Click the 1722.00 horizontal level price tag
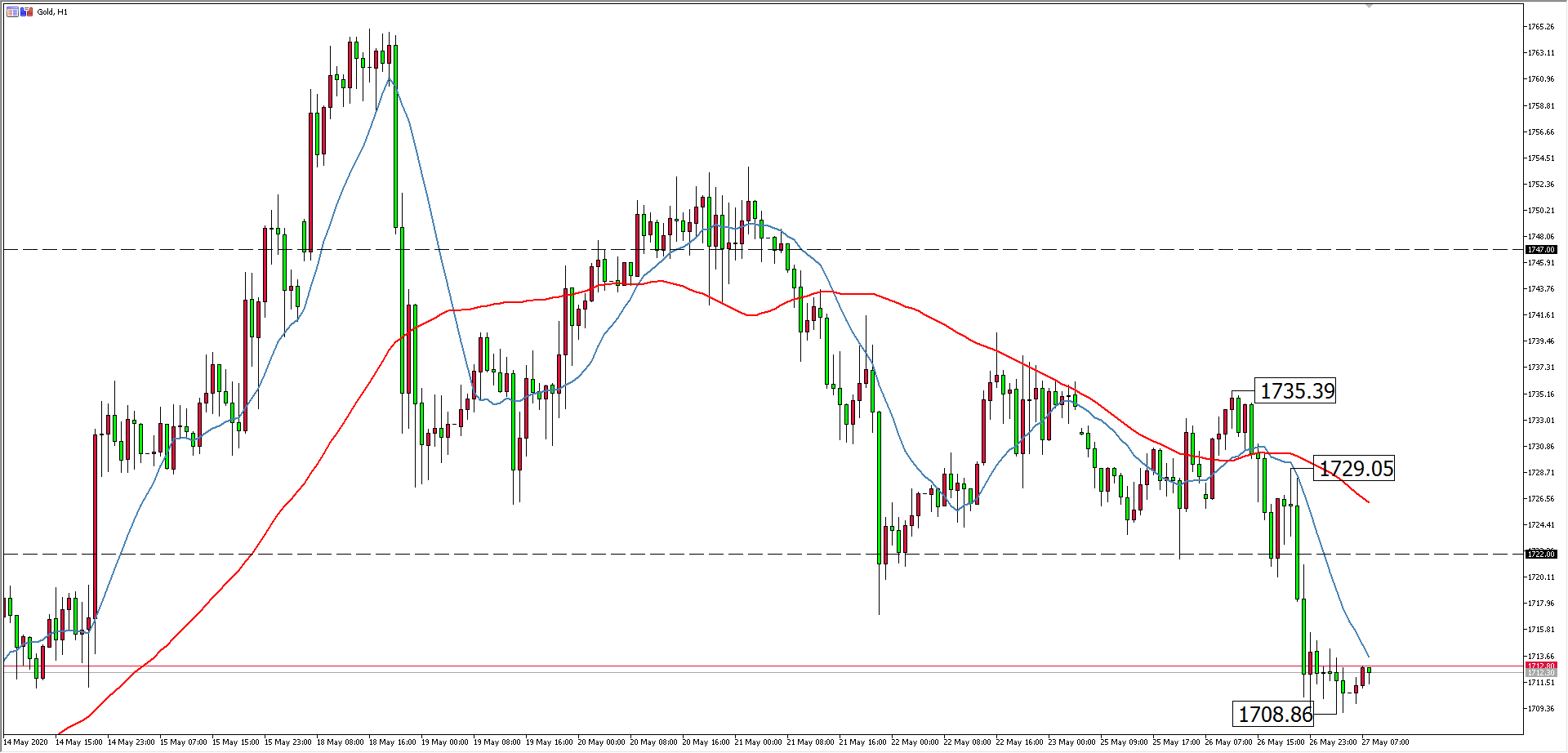The height and width of the screenshot is (753, 1568). click(1541, 555)
